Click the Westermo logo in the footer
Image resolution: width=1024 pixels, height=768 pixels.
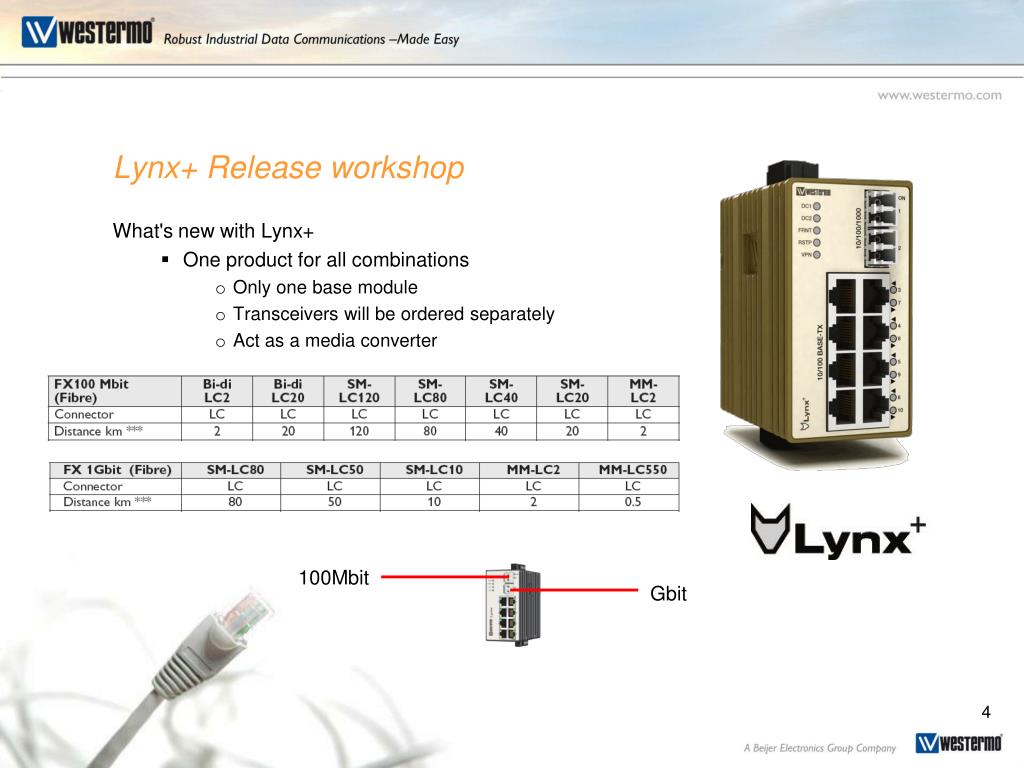pyautogui.click(x=959, y=743)
